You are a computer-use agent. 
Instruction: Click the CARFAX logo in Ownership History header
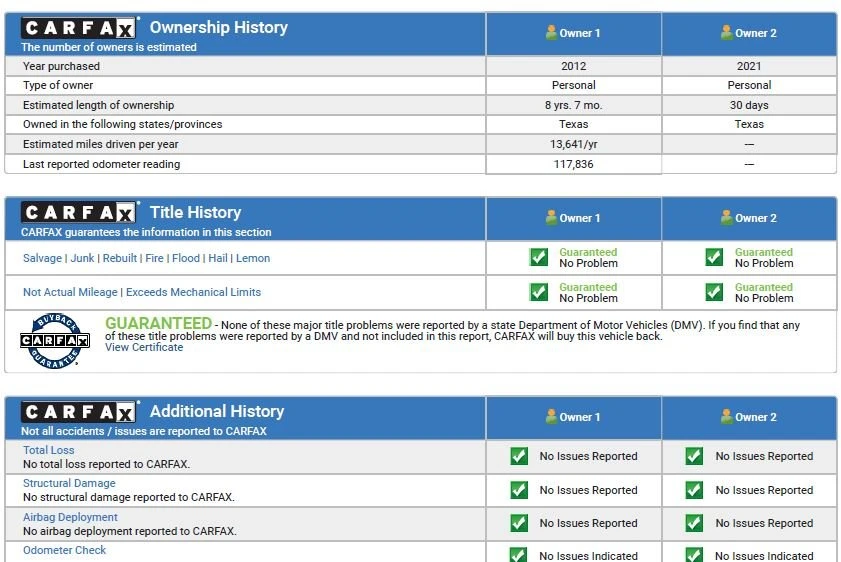point(78,28)
